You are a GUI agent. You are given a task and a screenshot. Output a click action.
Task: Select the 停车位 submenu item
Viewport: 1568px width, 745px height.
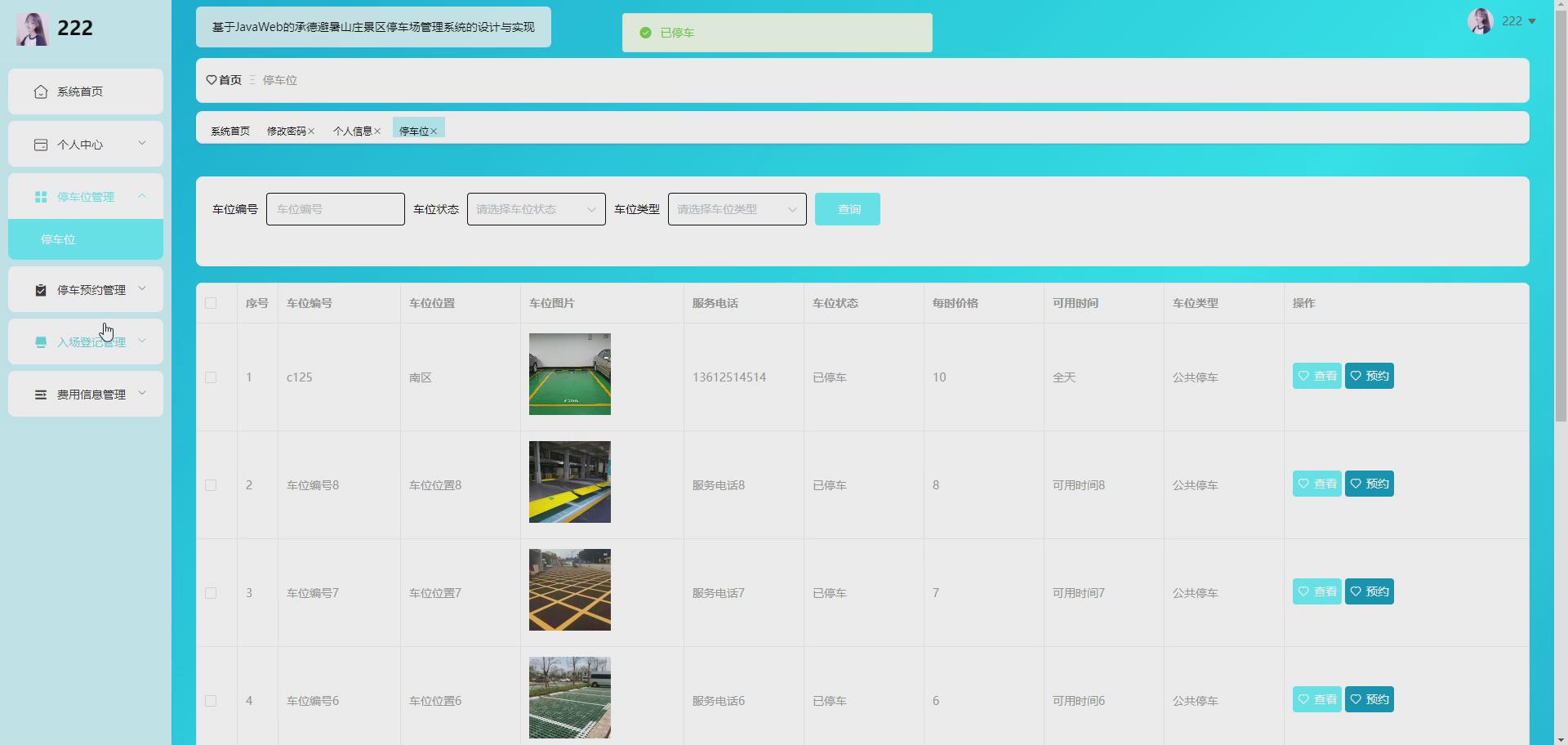coord(86,239)
